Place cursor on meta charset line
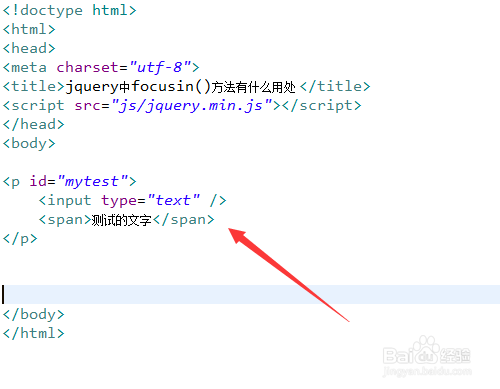Viewport: 500px width, 389px height. (x=101, y=67)
